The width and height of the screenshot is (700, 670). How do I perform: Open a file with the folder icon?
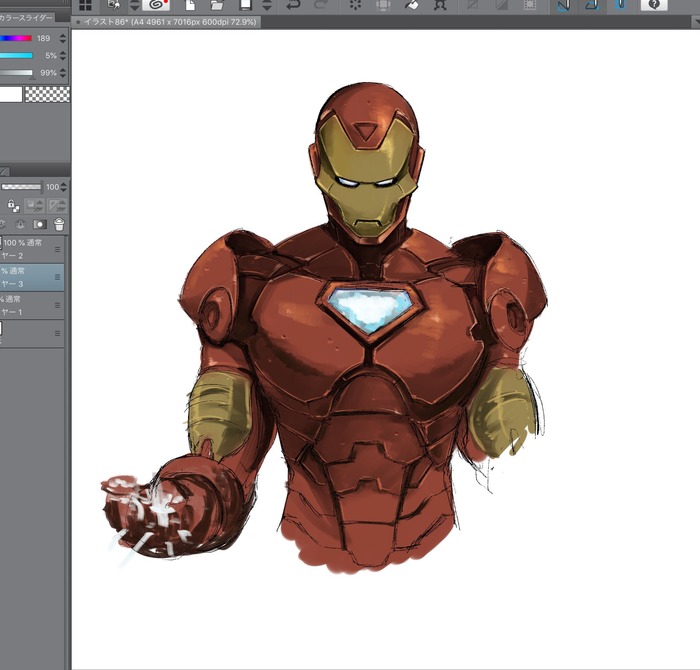[217, 5]
